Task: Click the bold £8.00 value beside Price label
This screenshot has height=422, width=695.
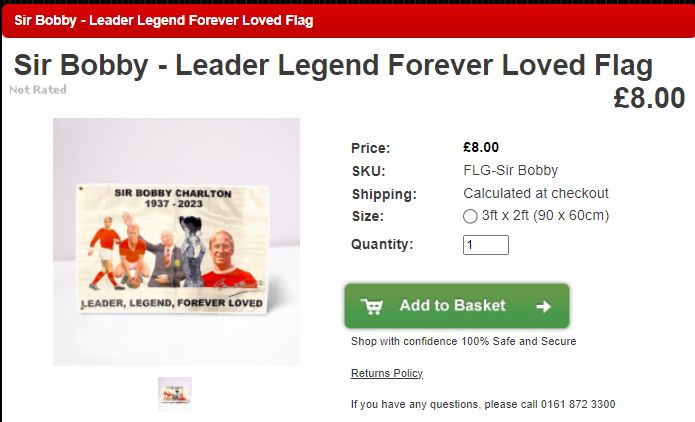Action: point(481,147)
